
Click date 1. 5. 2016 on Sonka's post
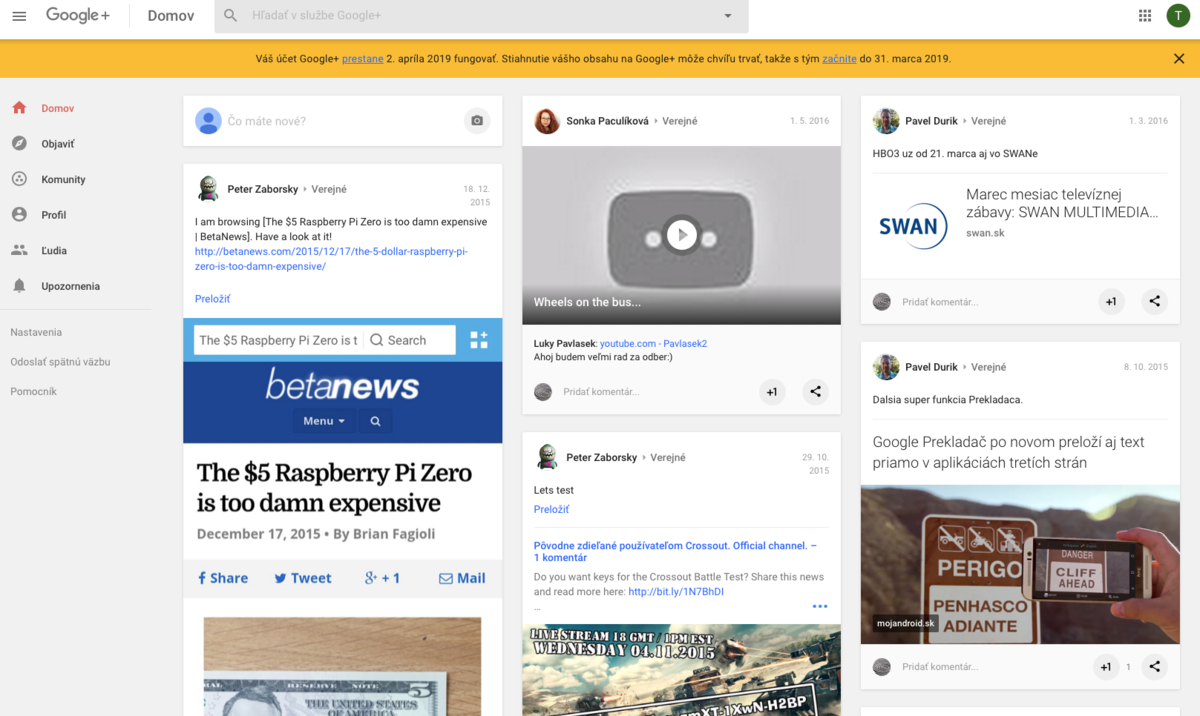point(810,121)
